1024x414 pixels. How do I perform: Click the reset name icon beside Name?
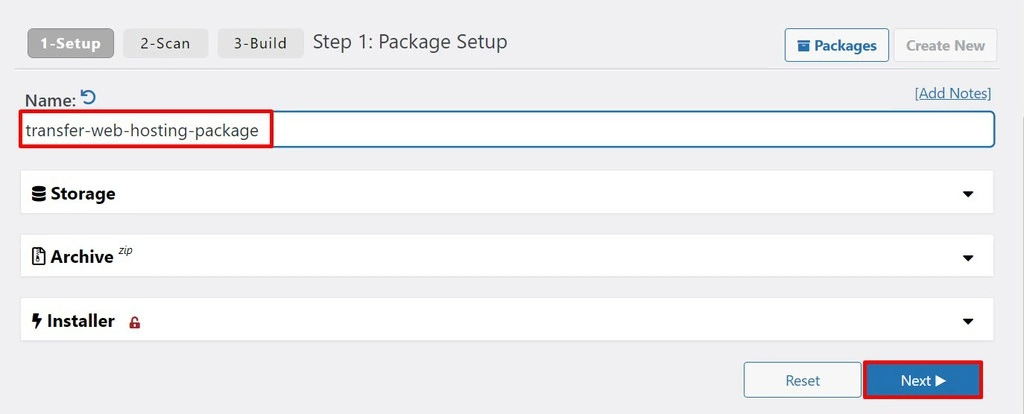[89, 98]
